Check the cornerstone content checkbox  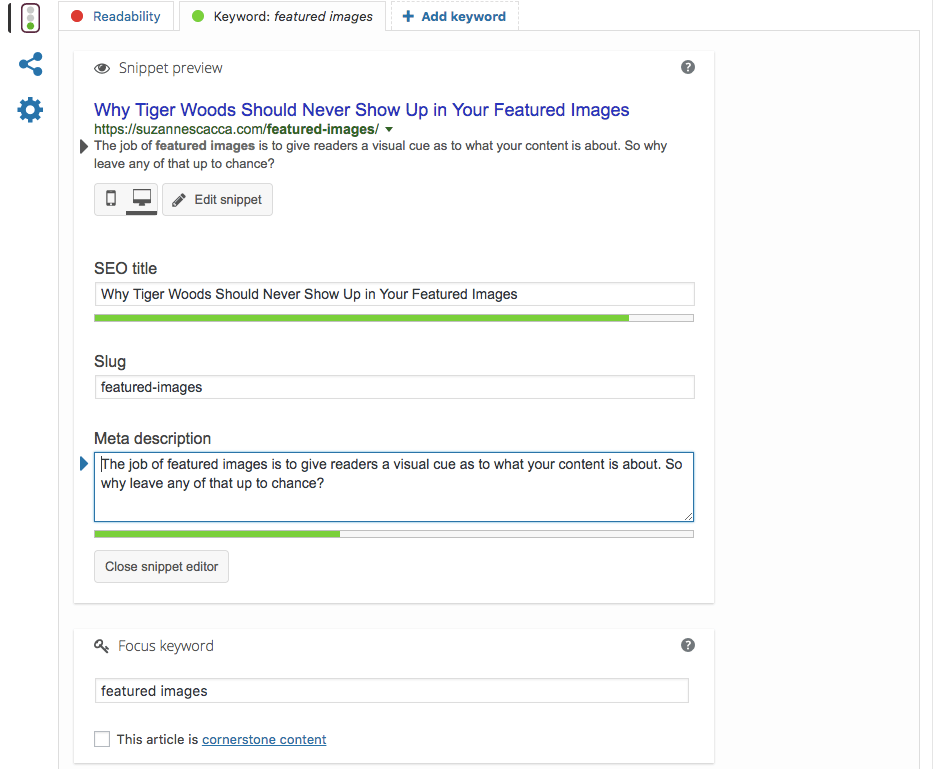[102, 739]
